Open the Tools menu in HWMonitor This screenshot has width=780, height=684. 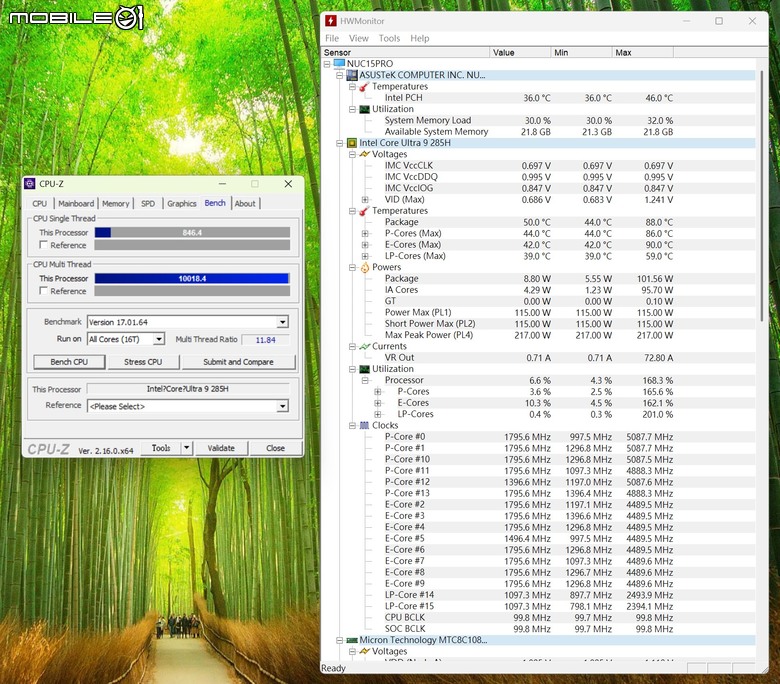coord(389,38)
